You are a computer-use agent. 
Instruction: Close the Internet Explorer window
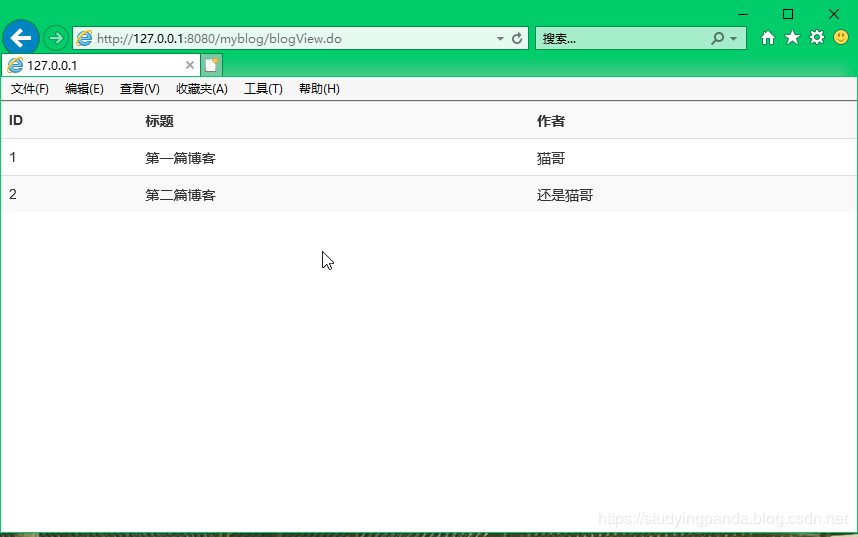[833, 14]
